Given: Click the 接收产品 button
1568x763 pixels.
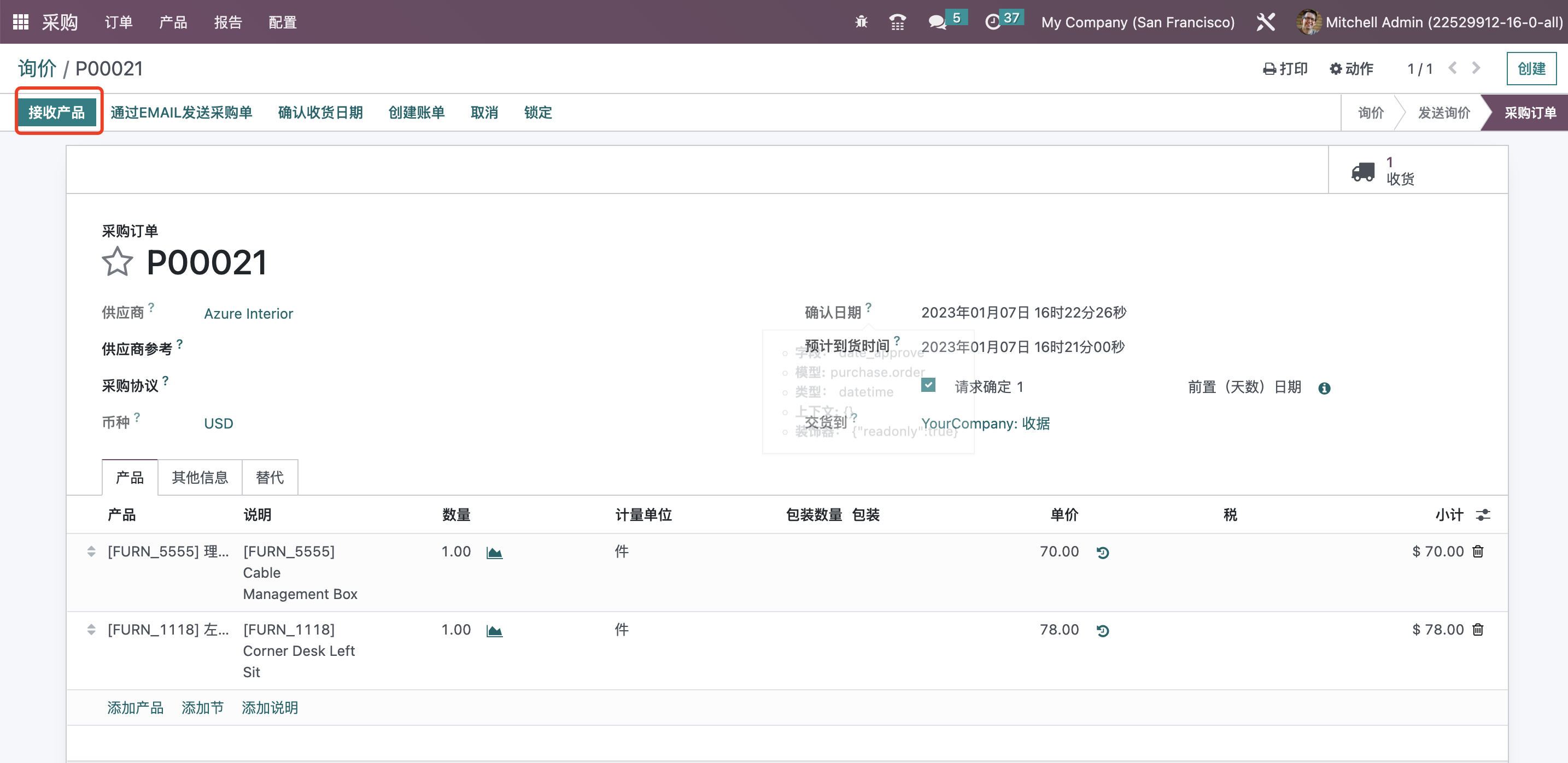Looking at the screenshot, I should 57,113.
